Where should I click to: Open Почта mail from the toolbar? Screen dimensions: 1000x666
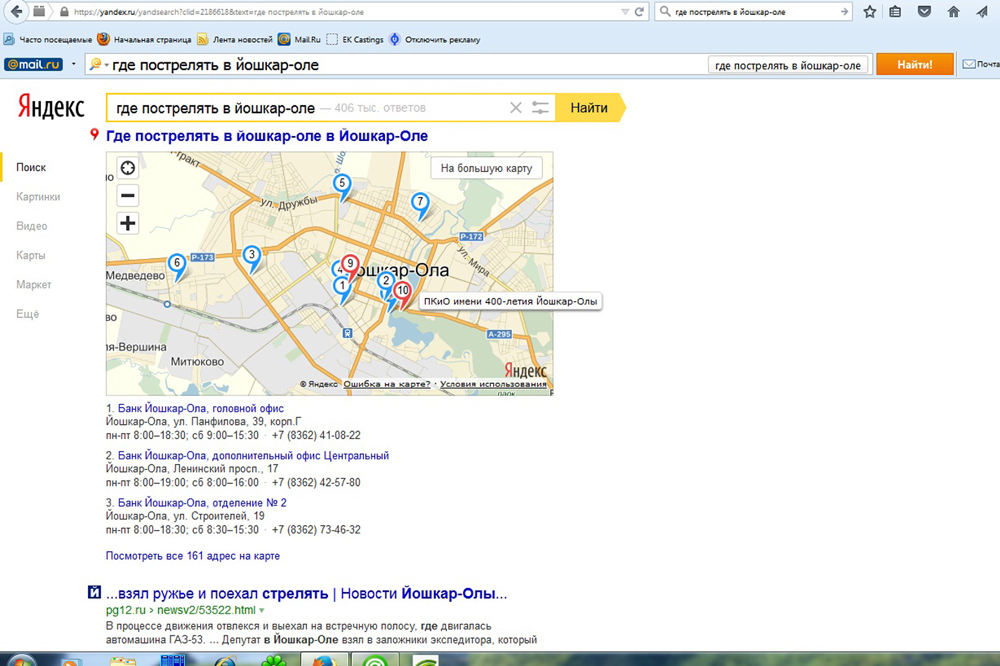[981, 64]
